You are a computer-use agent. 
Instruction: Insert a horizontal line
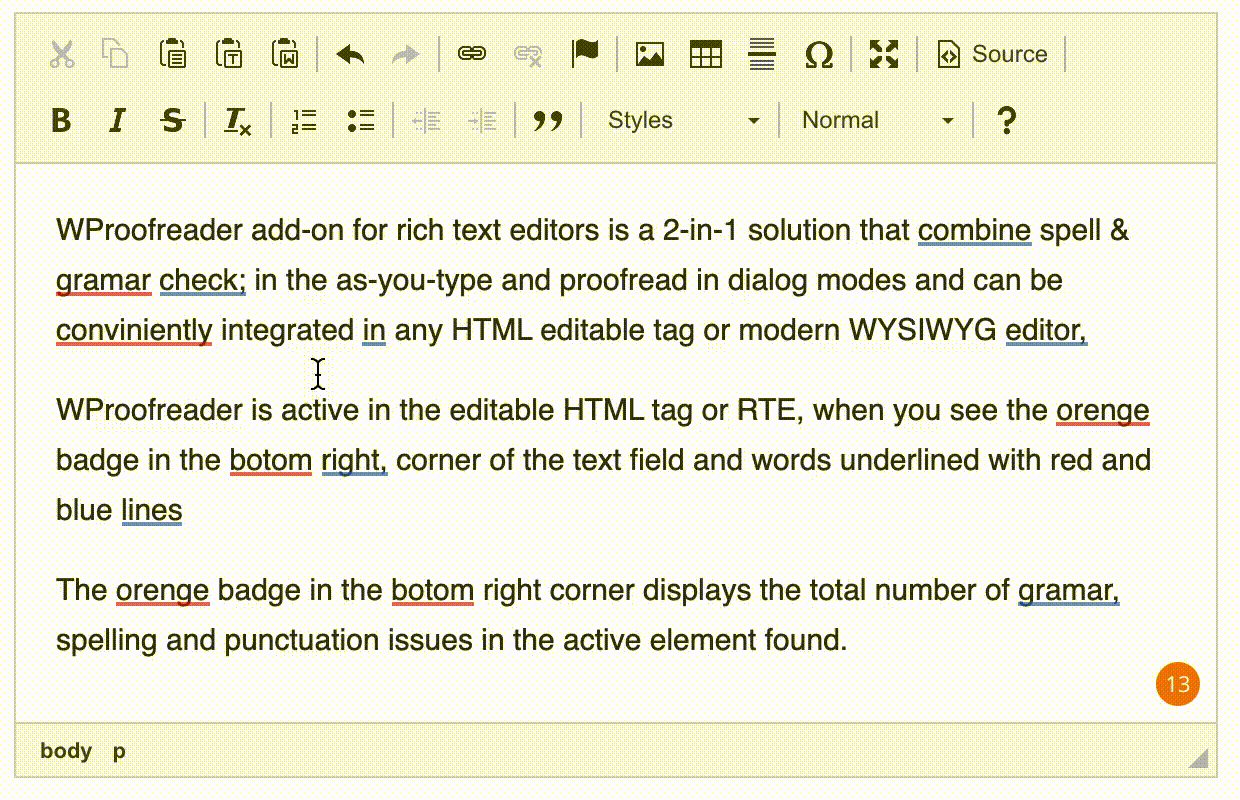(x=762, y=54)
